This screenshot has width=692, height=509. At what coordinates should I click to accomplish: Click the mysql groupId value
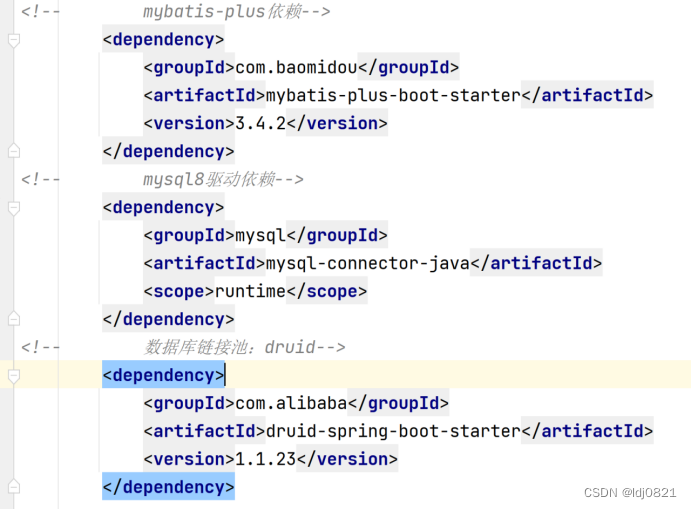[260, 236]
